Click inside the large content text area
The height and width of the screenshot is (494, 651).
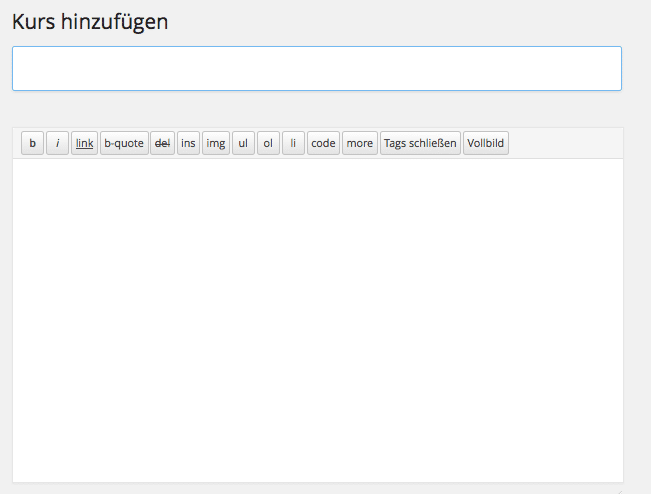click(316, 320)
